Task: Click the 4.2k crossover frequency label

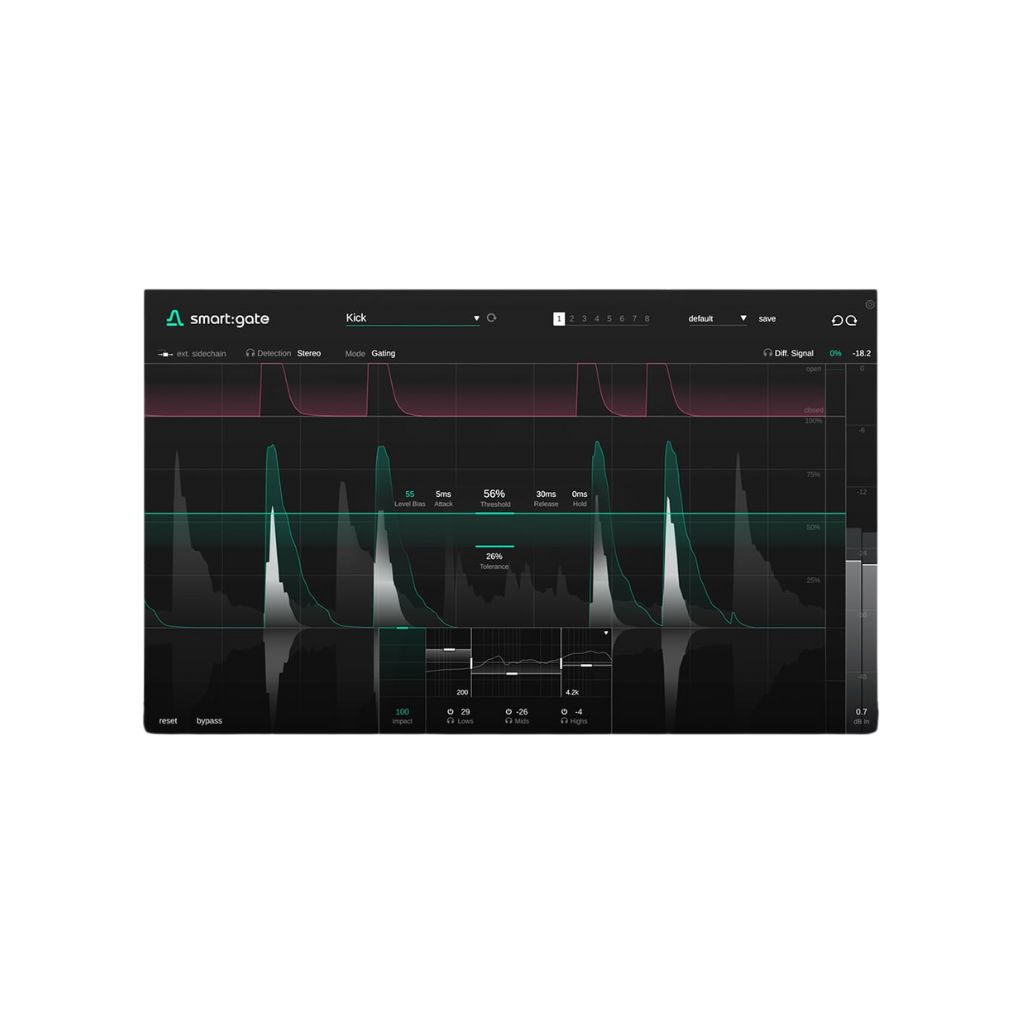Action: tap(572, 692)
